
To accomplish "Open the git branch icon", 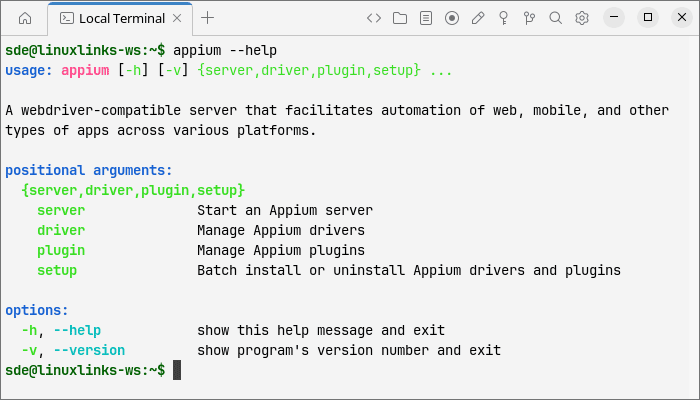I will point(529,18).
